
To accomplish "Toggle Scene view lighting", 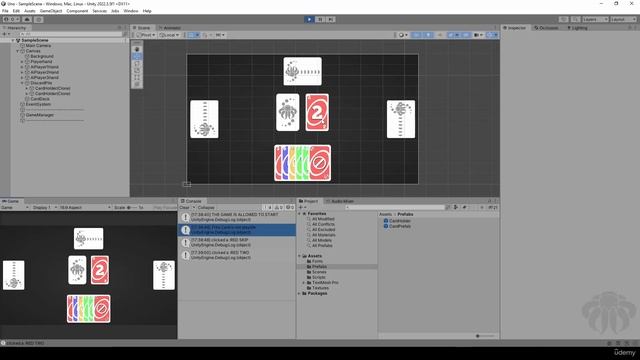I will click(x=428, y=35).
